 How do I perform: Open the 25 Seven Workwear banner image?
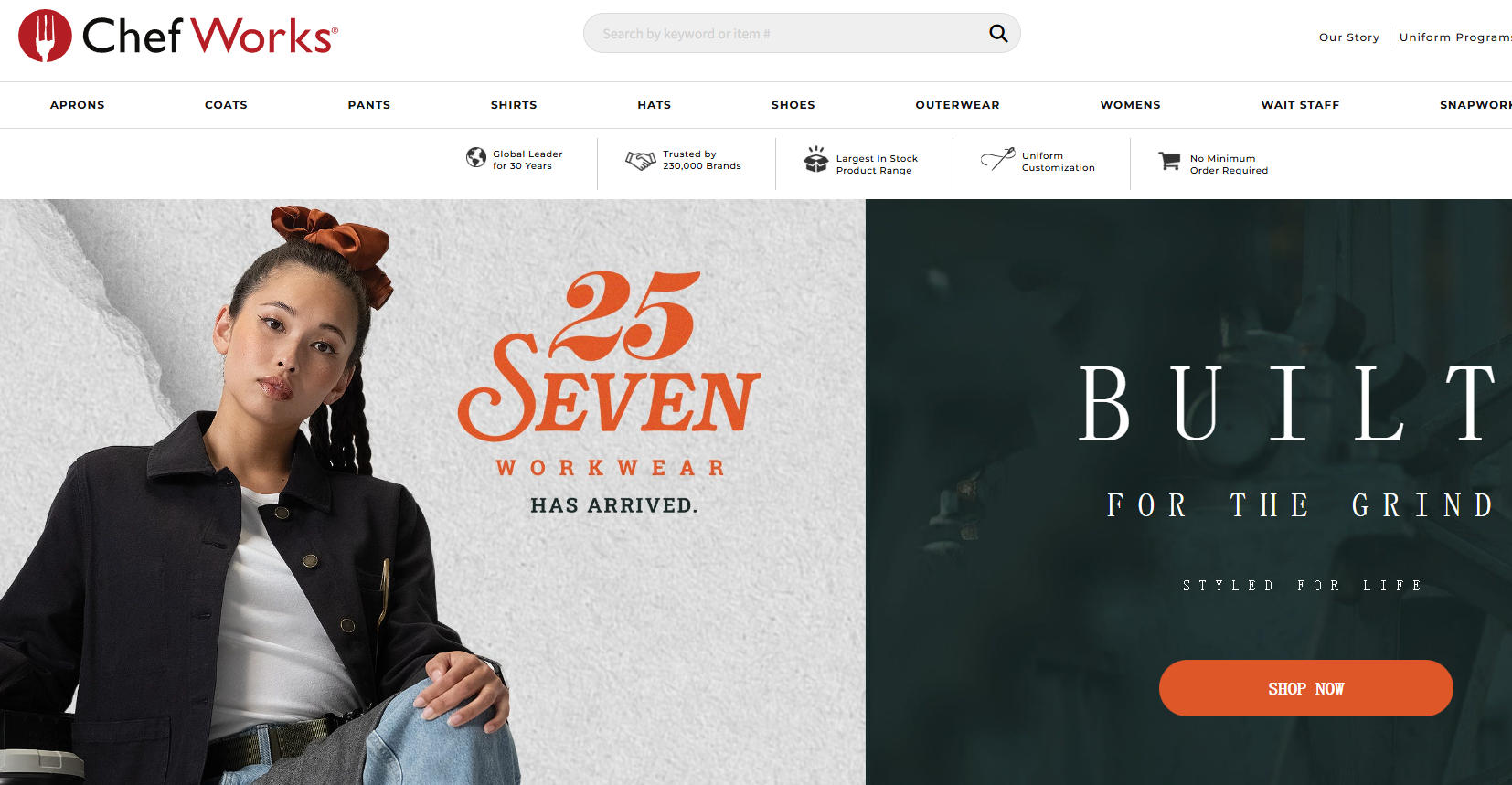click(432, 492)
